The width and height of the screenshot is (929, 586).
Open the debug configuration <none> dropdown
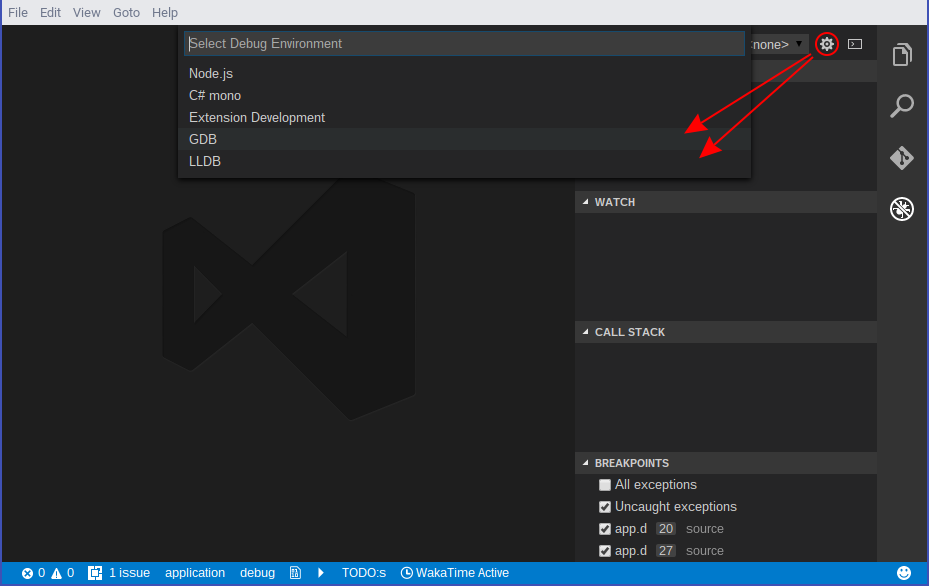pos(780,44)
